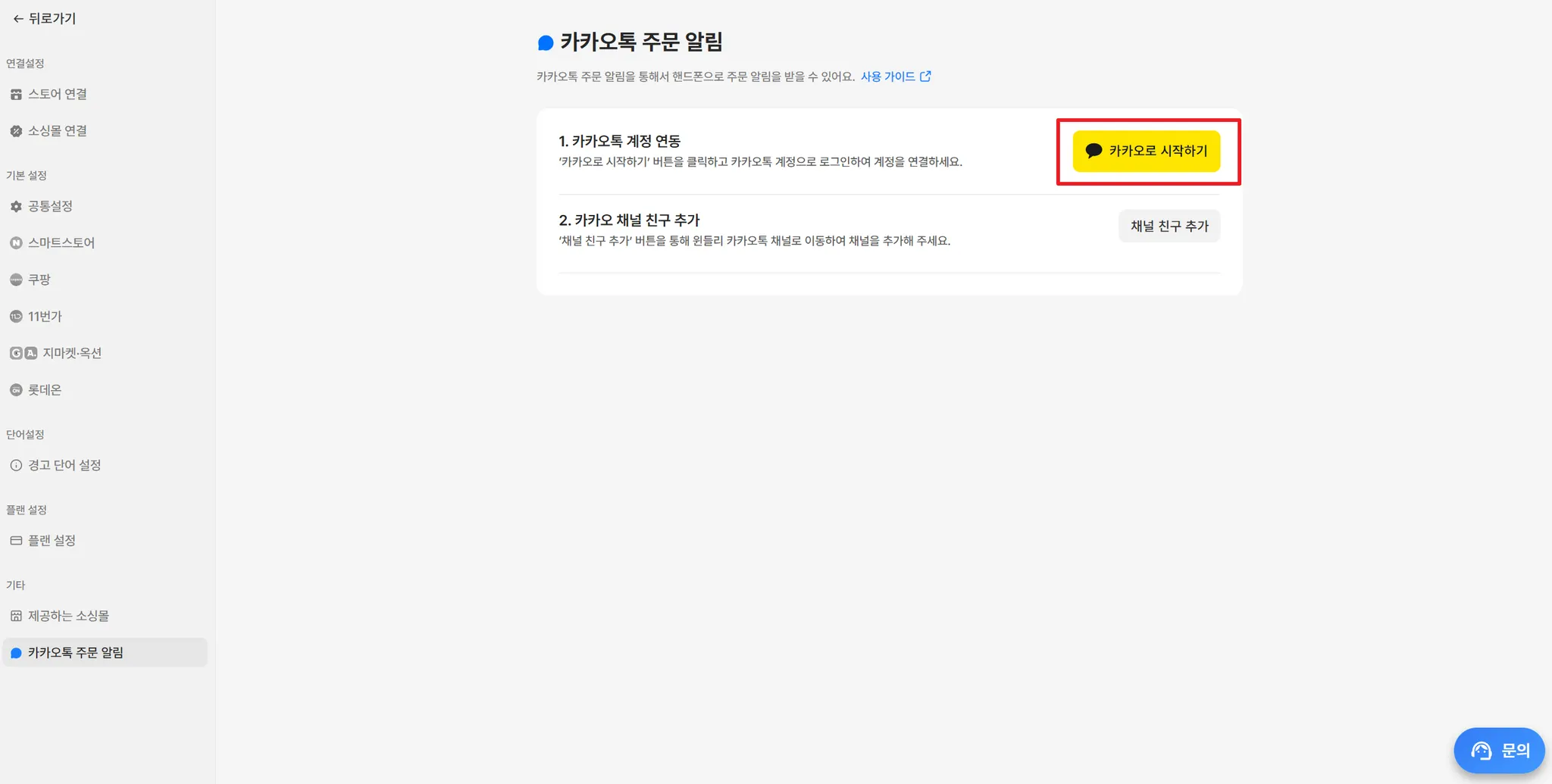The image size is (1552, 784).
Task: Click the speech bubble icon in the Kakao button
Action: pyautogui.click(x=1094, y=151)
